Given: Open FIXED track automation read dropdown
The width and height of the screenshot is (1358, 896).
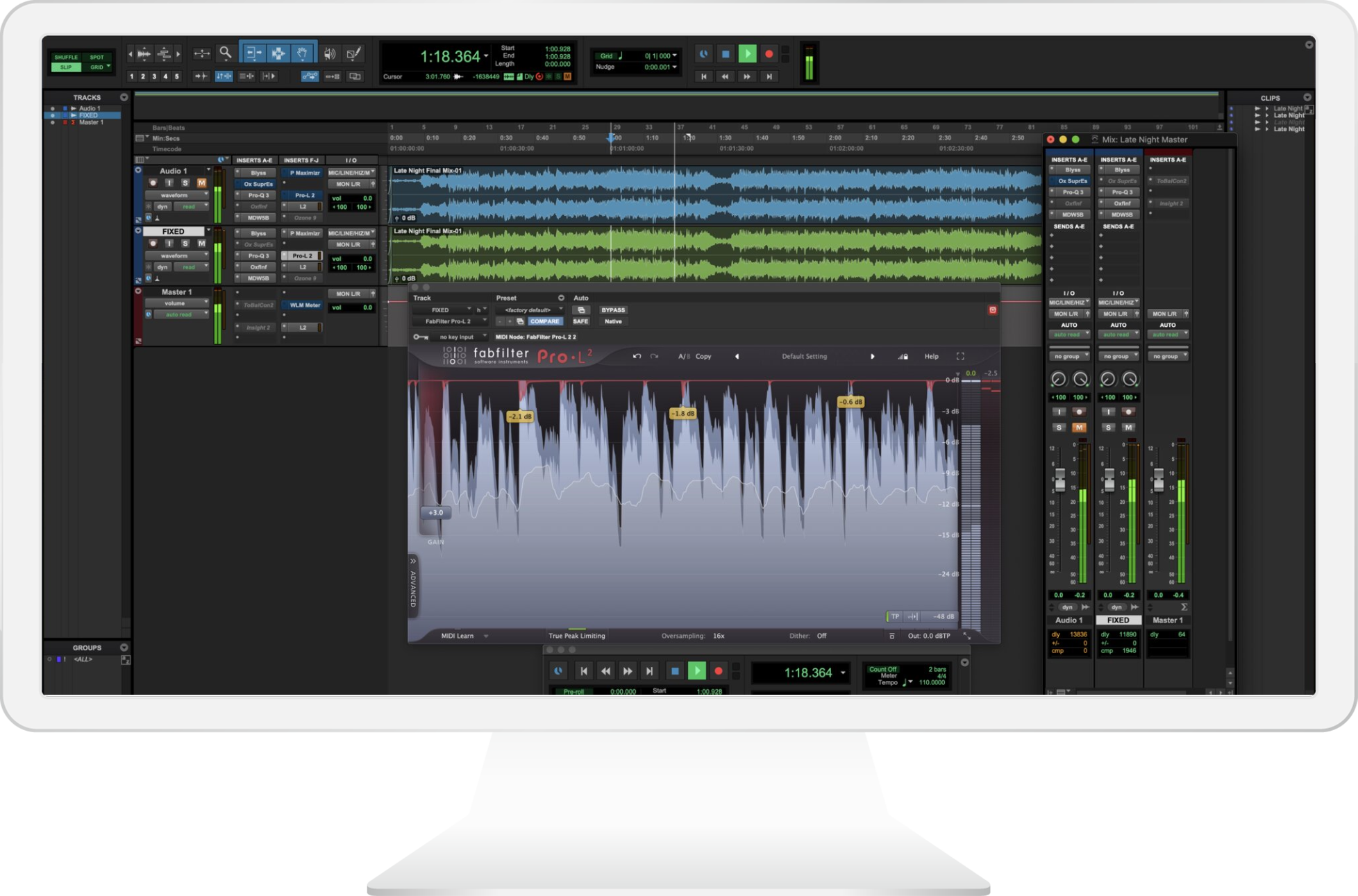Looking at the screenshot, I should point(191,267).
